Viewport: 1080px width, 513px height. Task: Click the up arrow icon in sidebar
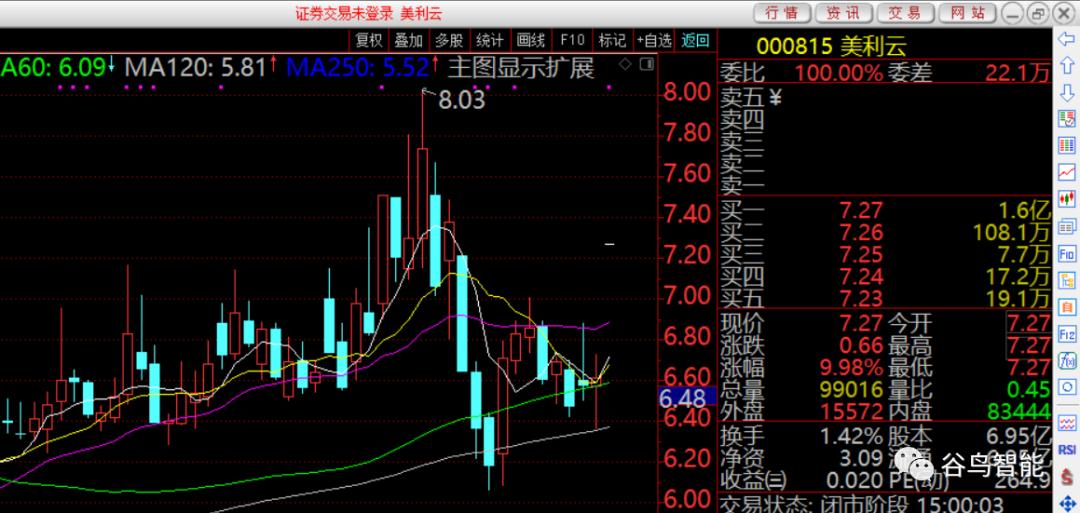click(x=1067, y=66)
